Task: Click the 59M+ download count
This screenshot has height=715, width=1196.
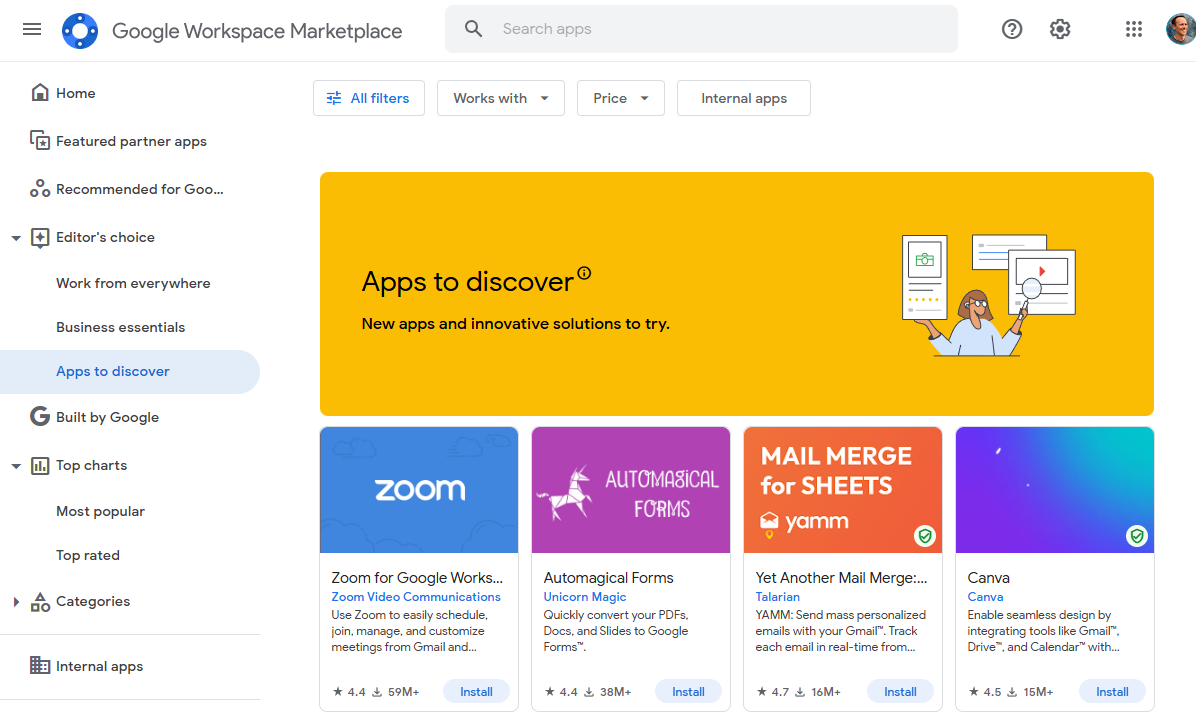Action: [403, 692]
